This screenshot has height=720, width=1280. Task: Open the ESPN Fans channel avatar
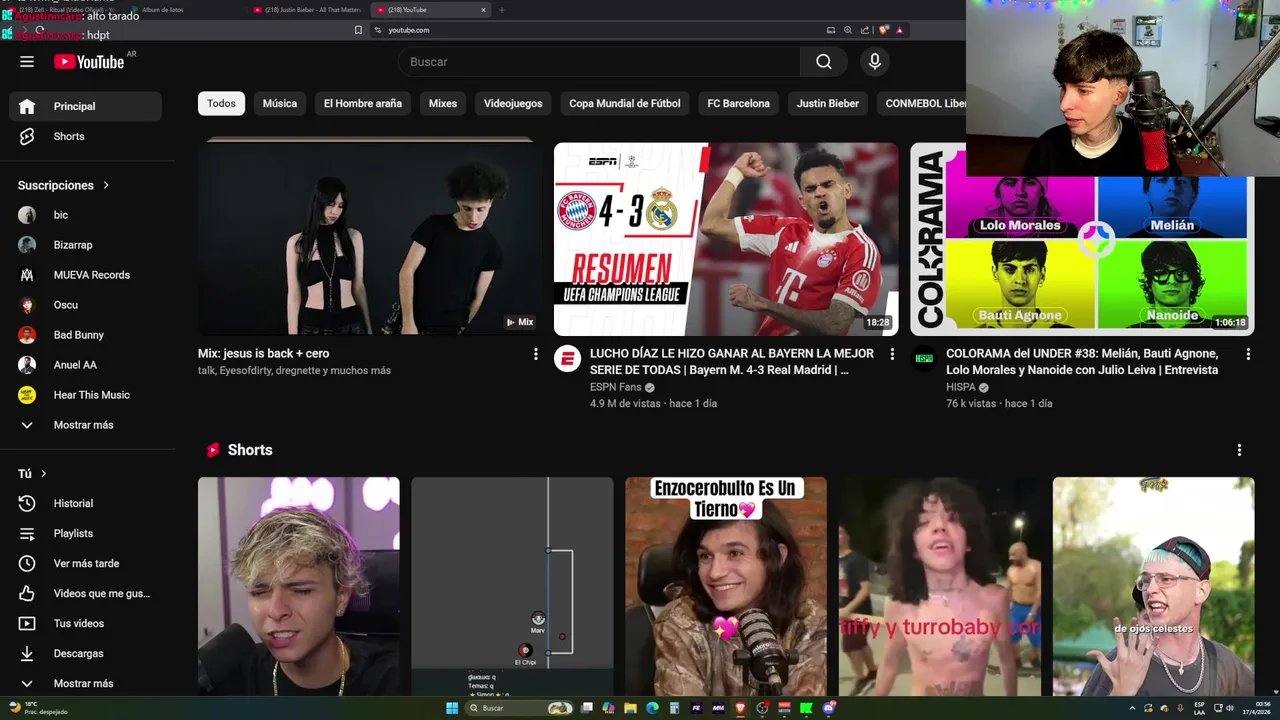[x=568, y=359]
